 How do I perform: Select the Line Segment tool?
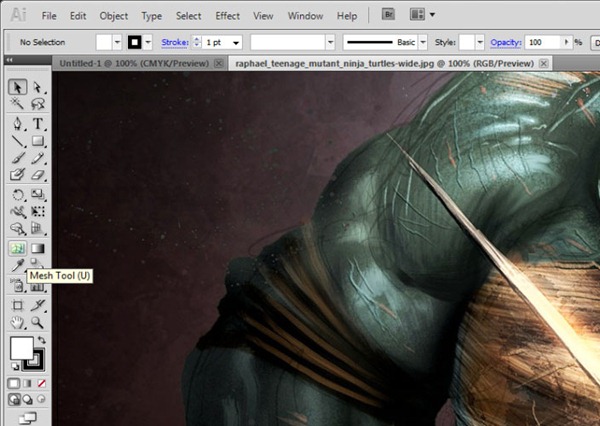tap(18, 141)
